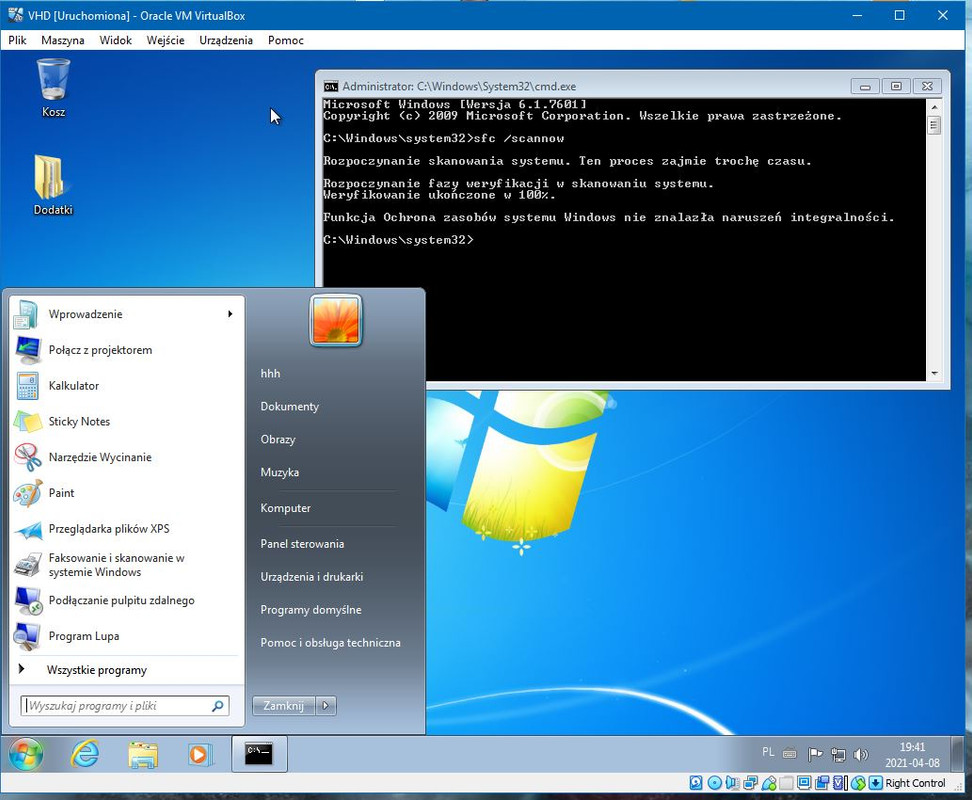Expand Wszystkie programy list
Image resolution: width=972 pixels, height=800 pixels.
(x=124, y=670)
